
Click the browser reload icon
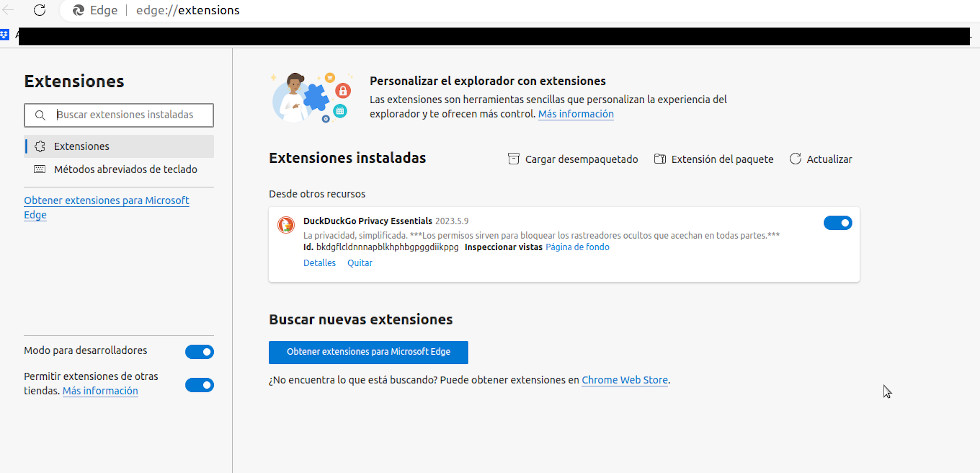point(39,10)
